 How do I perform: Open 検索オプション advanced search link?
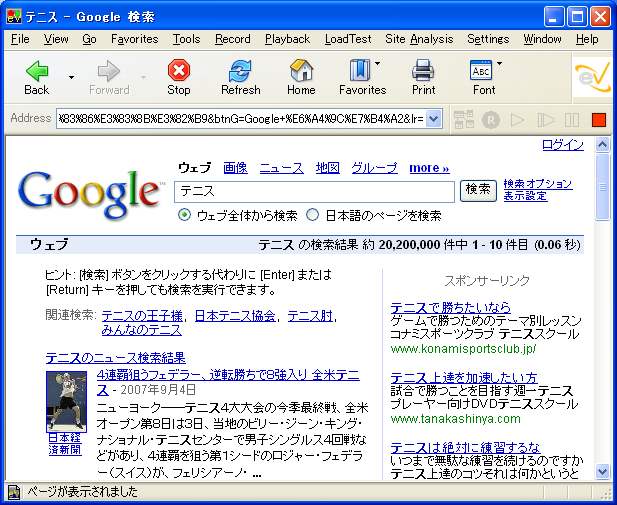[x=538, y=184]
